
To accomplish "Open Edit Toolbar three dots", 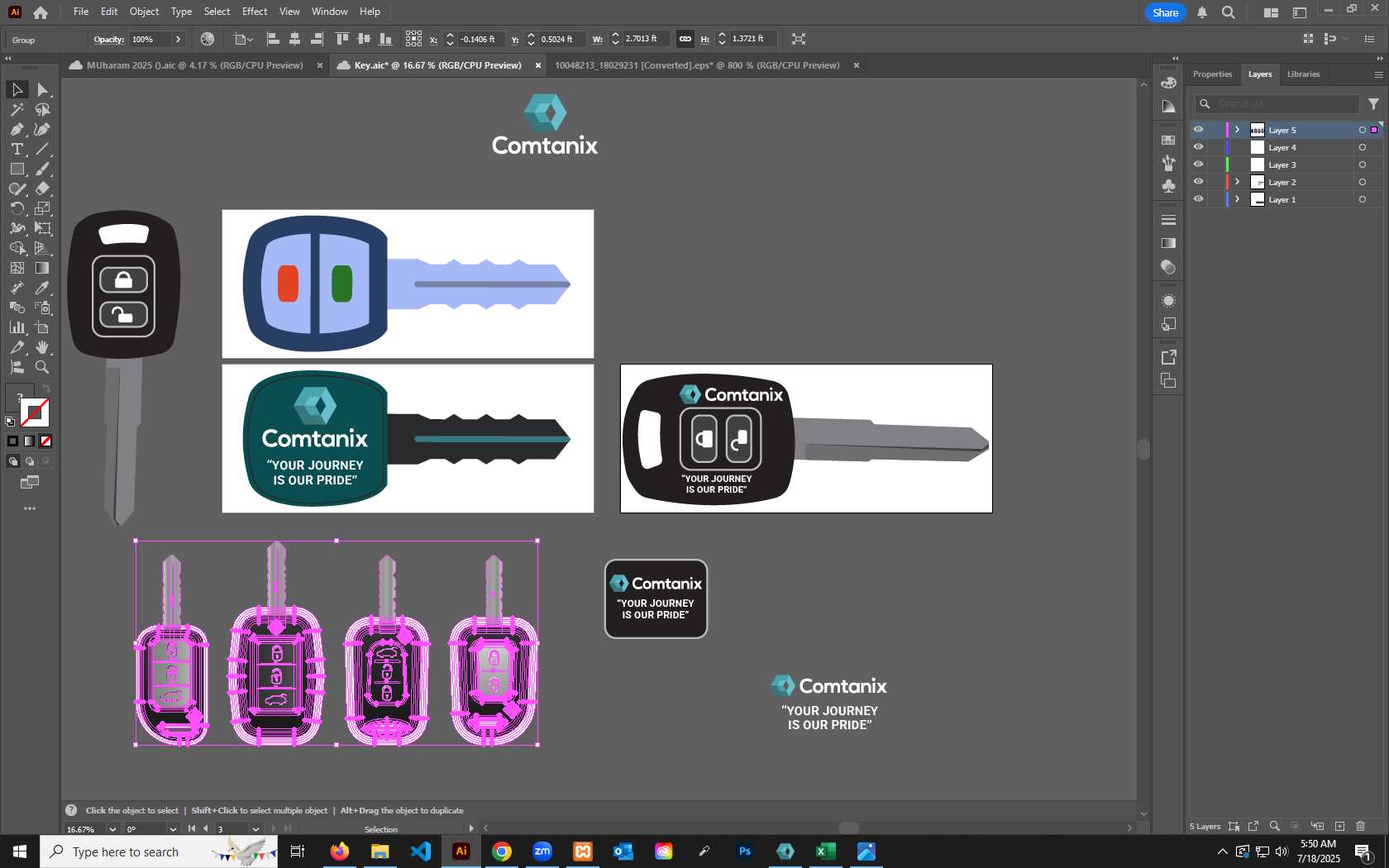I will pyautogui.click(x=30, y=508).
